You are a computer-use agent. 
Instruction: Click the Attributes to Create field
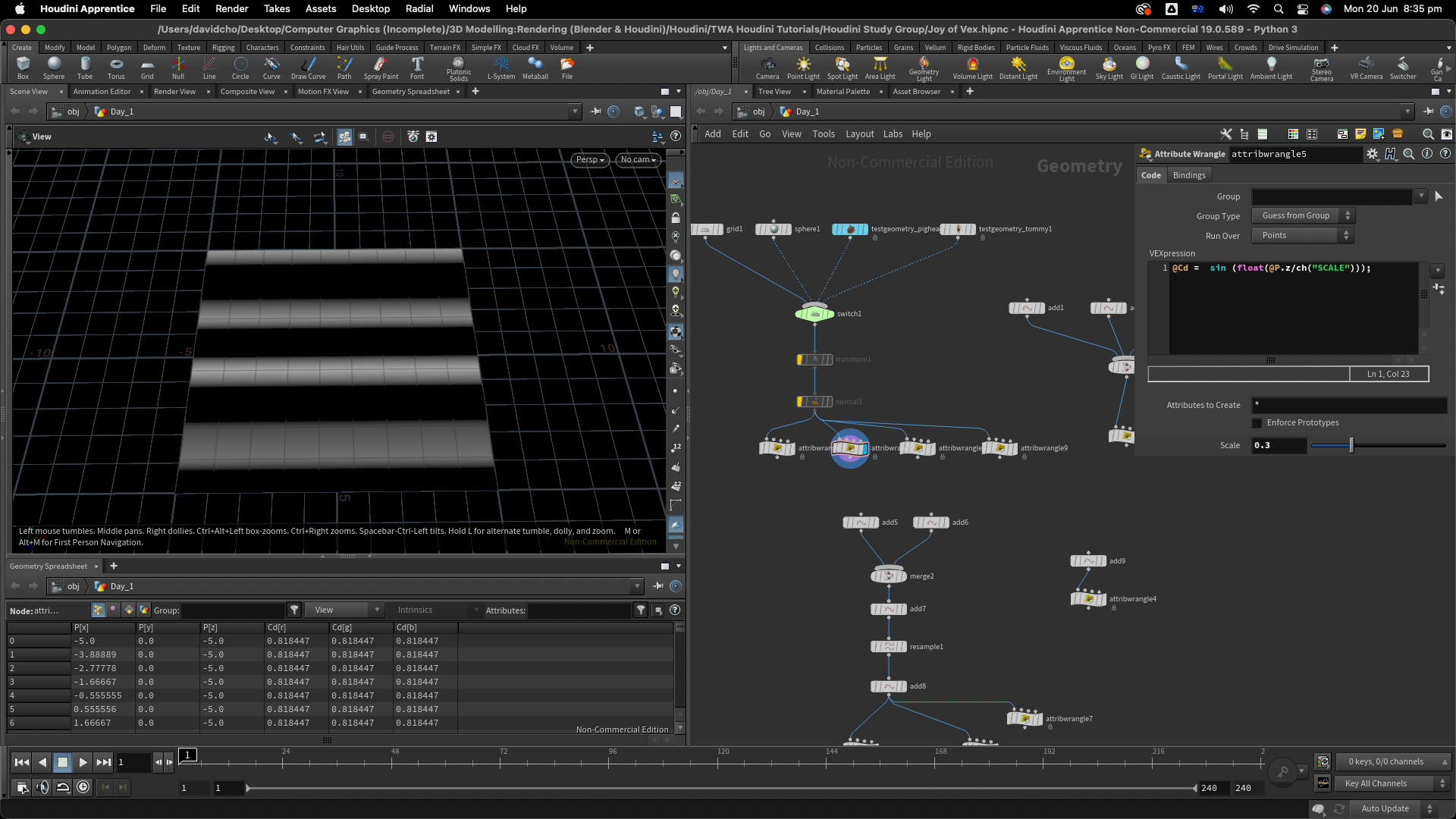(1348, 405)
